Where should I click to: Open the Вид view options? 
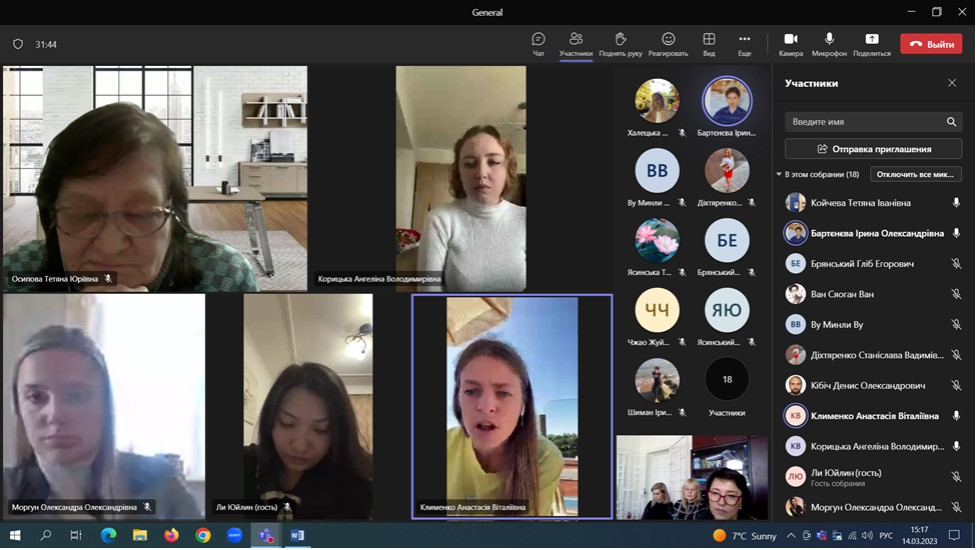(x=709, y=44)
